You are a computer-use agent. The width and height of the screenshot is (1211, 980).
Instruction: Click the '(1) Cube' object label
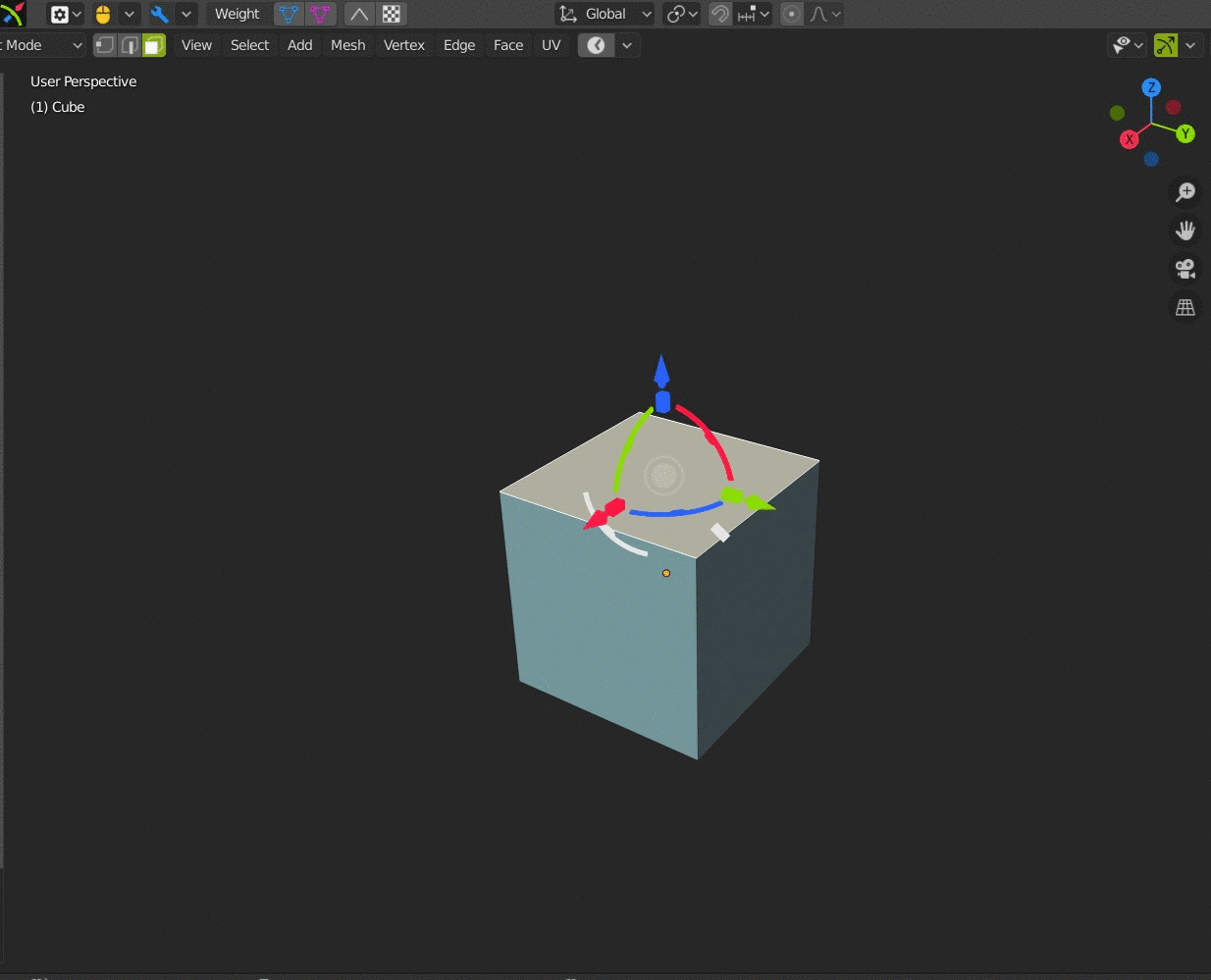click(58, 107)
